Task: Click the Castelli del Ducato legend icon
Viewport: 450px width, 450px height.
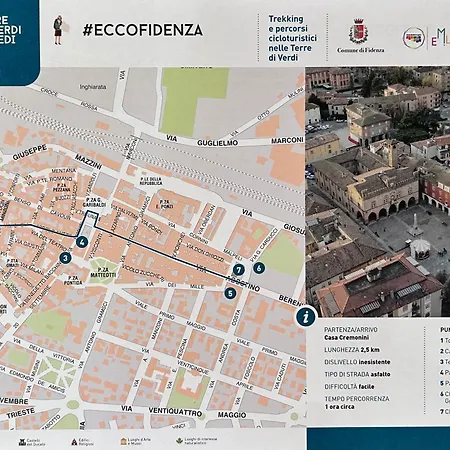Action: (22, 442)
